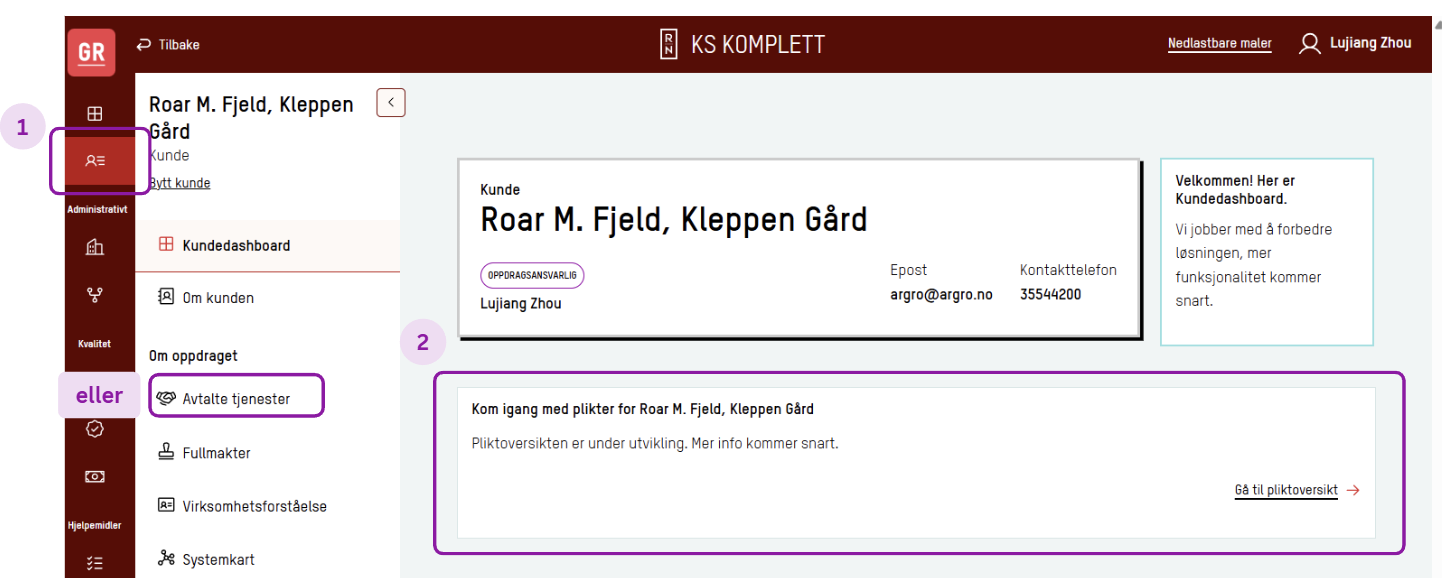Open the checkmark badge icon under Kvalitet
Image resolution: width=1447 pixels, height=578 pixels.
click(x=95, y=429)
